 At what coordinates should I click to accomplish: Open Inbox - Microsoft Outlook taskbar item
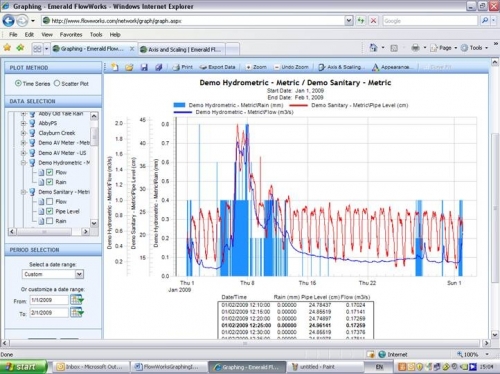pos(90,367)
